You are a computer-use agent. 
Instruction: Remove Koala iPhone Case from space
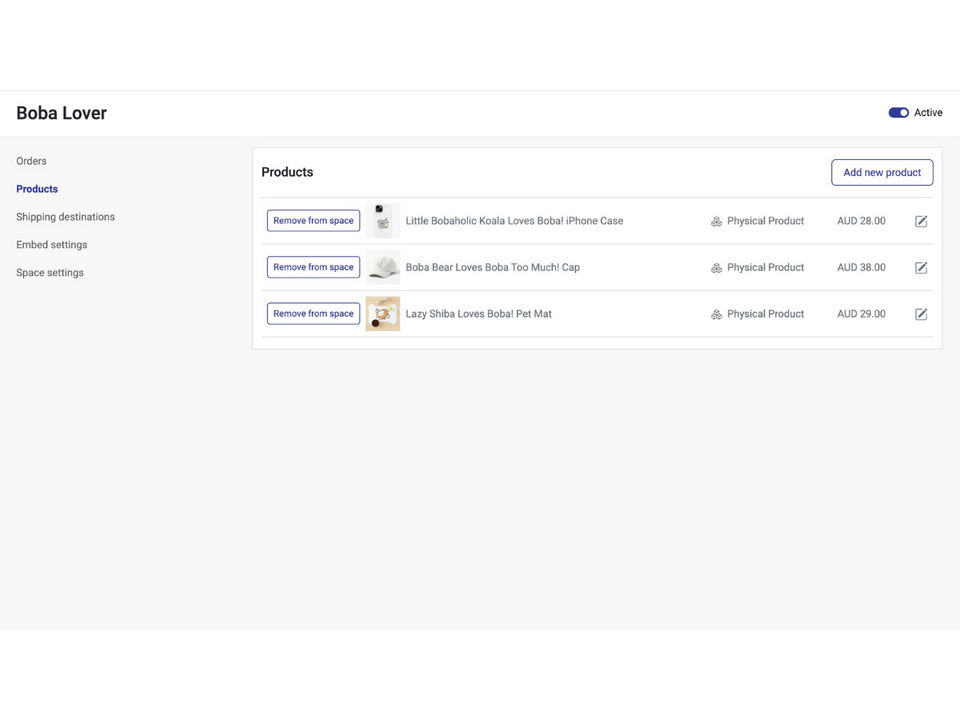coord(313,221)
